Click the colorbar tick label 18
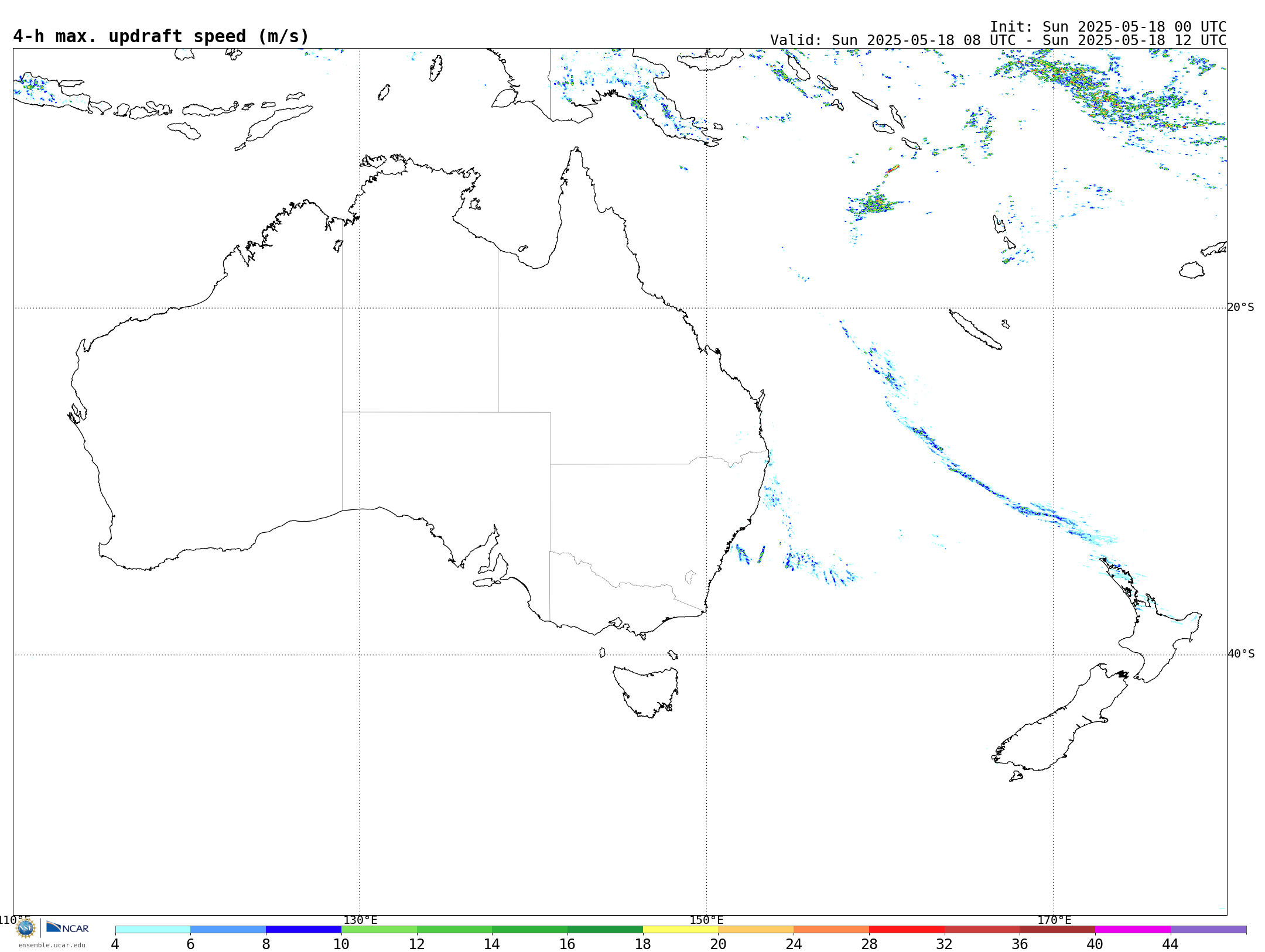 pos(643,944)
